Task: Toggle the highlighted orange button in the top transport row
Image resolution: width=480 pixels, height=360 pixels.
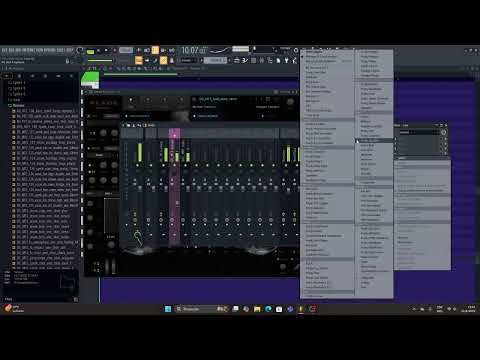Action: 155,50
